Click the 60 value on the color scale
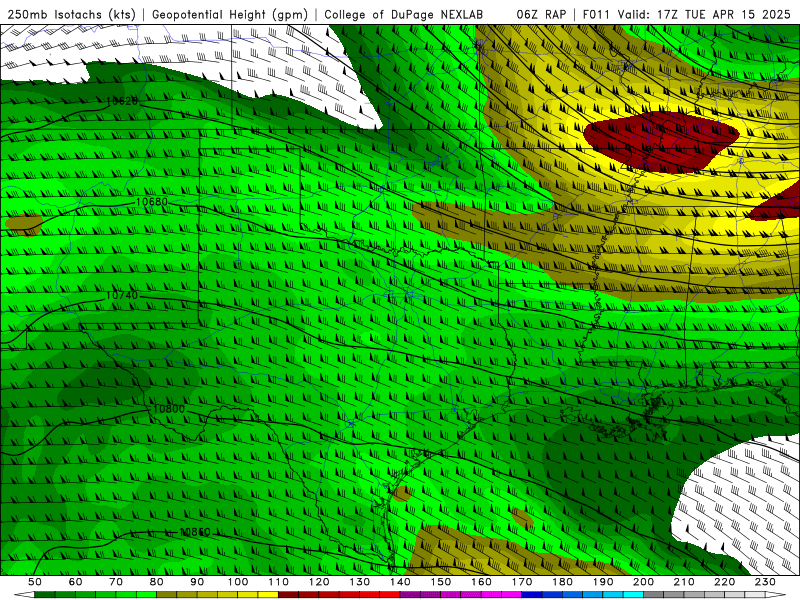This screenshot has width=800, height=600. click(x=75, y=582)
